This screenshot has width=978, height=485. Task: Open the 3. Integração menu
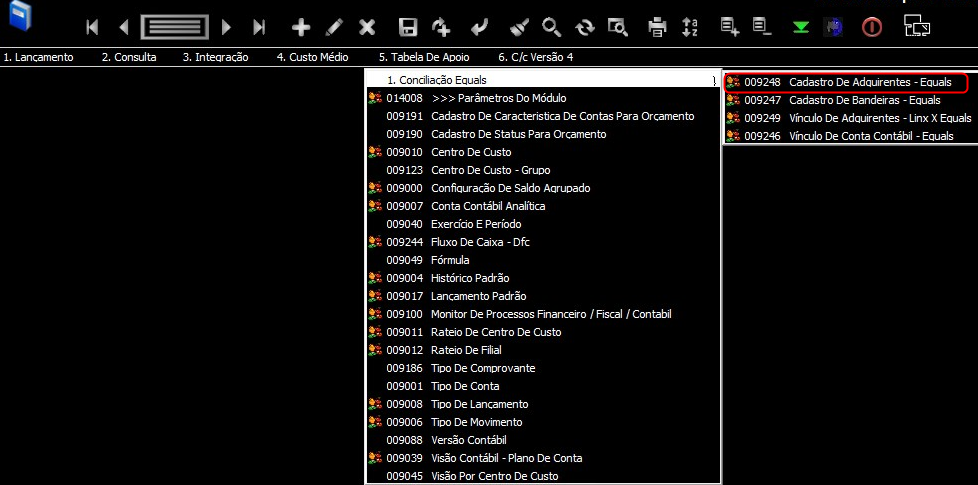215,57
